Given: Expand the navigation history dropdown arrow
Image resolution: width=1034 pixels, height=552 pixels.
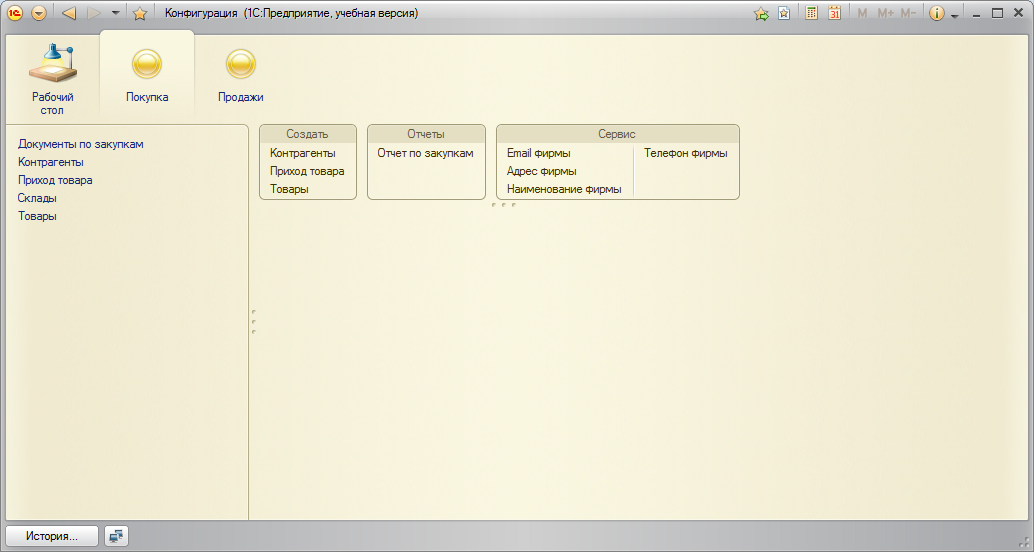Looking at the screenshot, I should tap(116, 13).
